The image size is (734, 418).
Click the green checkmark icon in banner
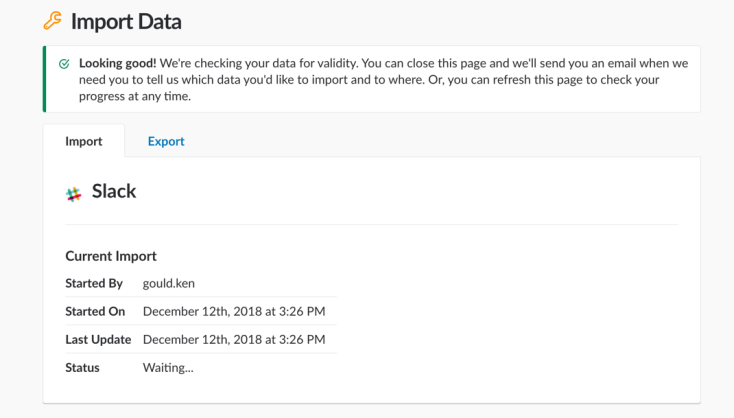64,62
